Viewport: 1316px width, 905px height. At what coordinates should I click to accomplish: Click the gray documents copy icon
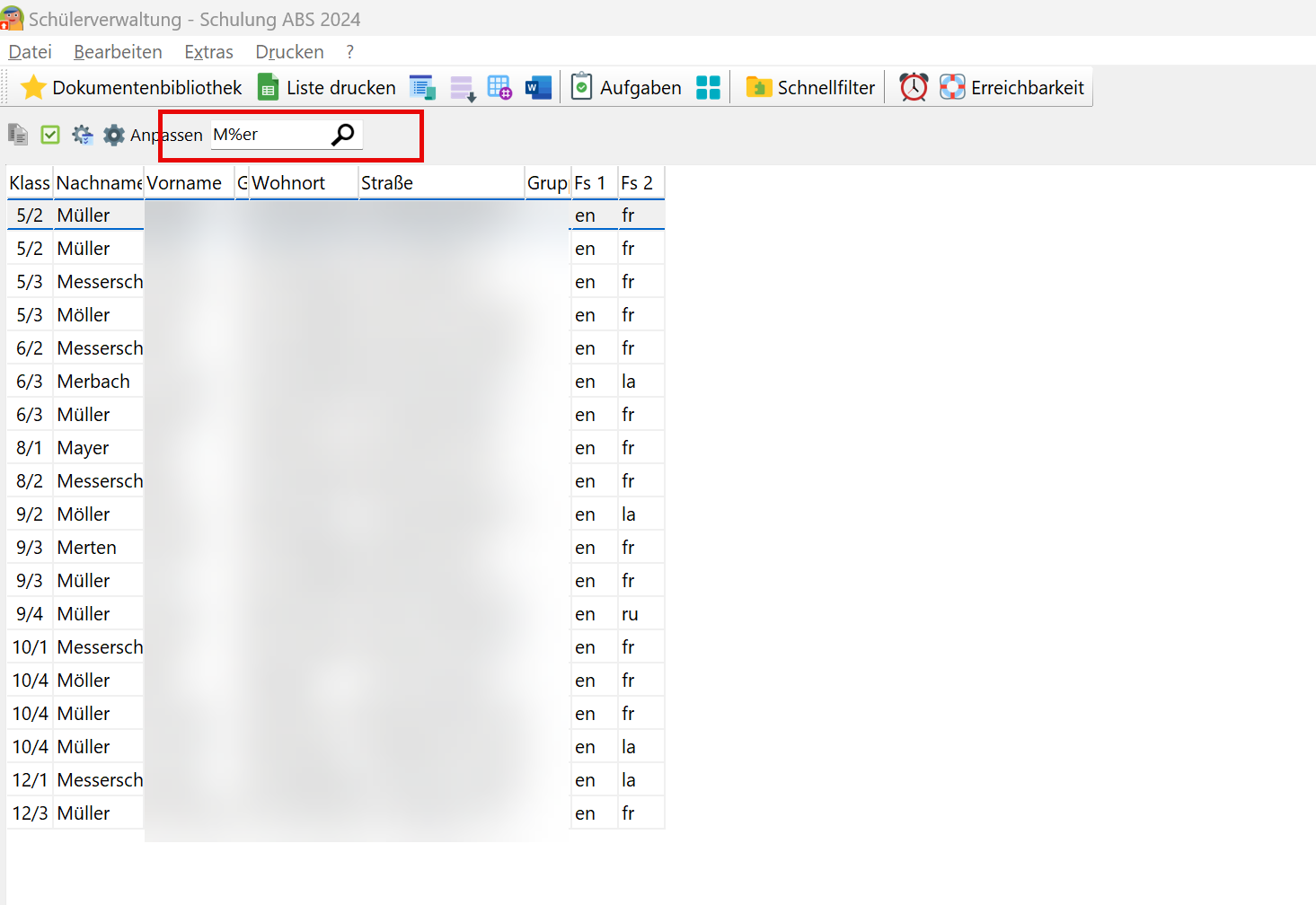point(18,135)
